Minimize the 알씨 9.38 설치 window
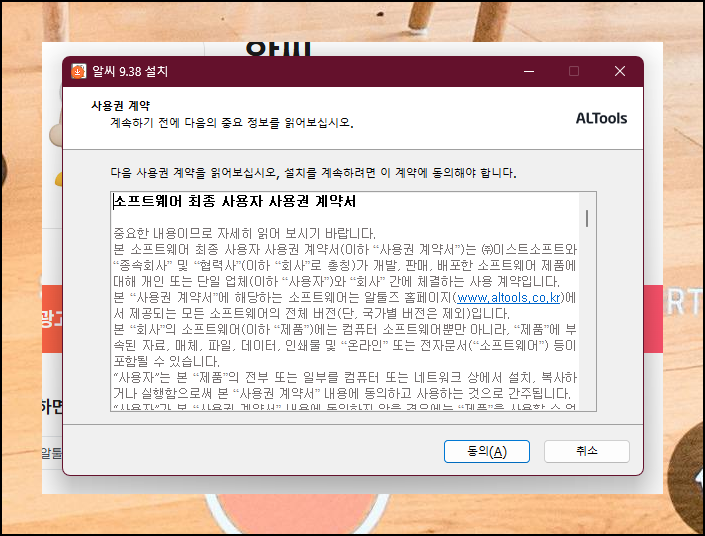 (529, 71)
